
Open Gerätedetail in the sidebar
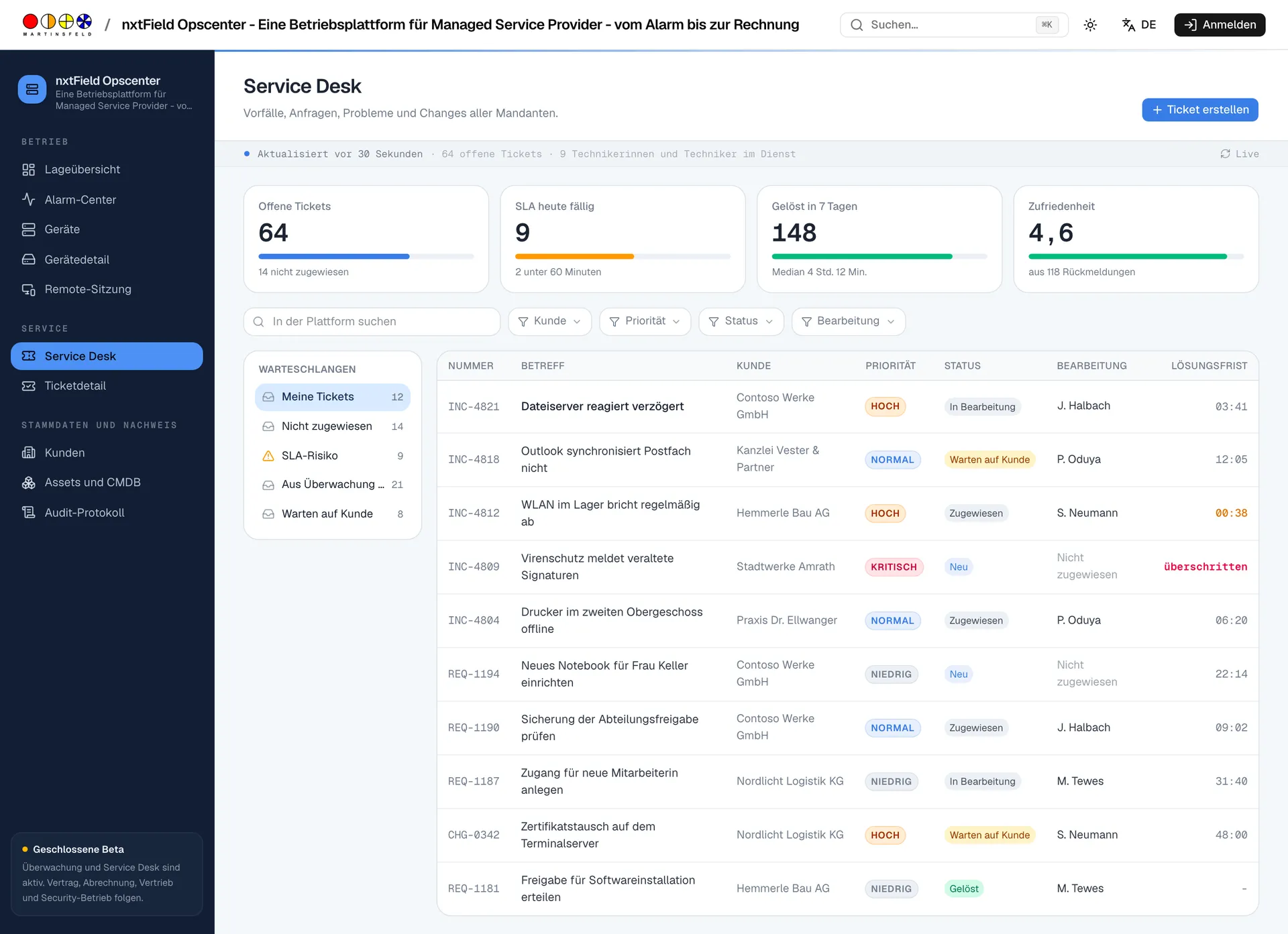(x=107, y=259)
